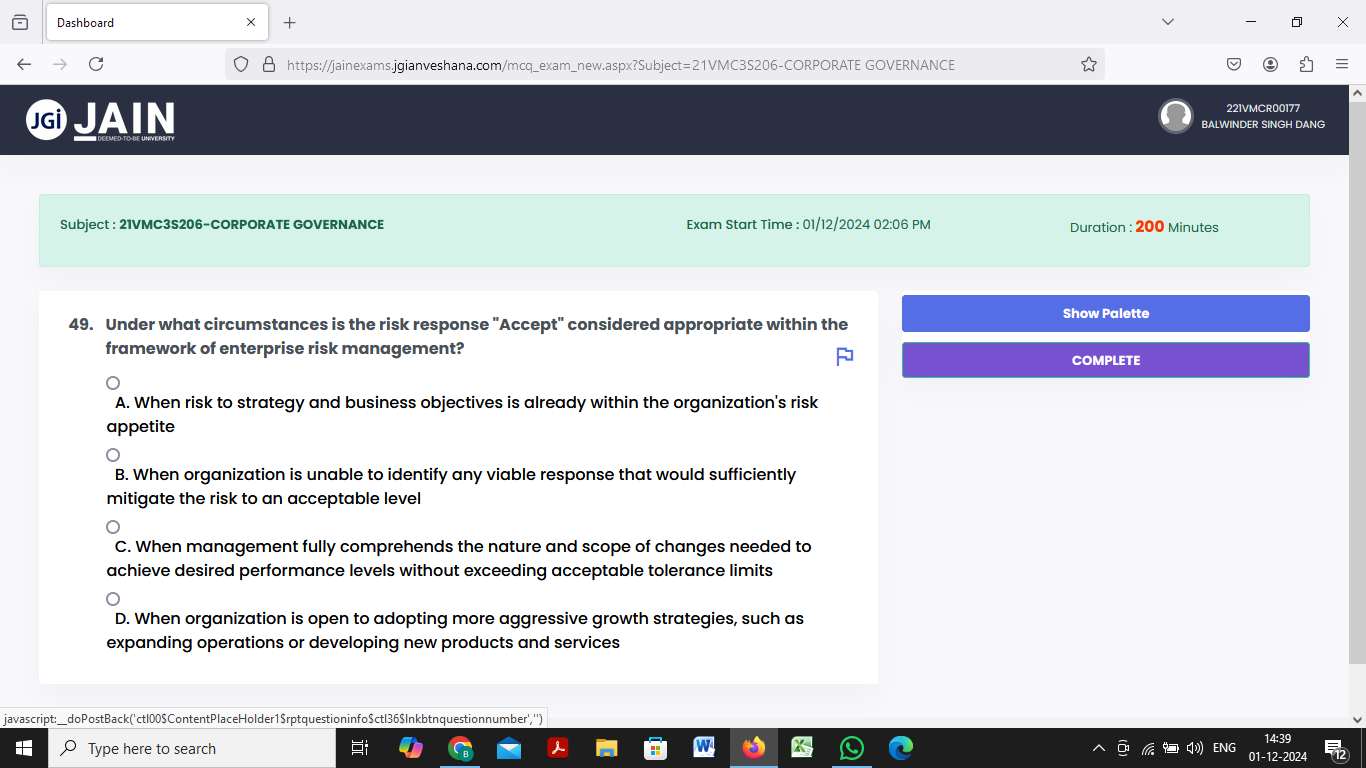
Task: Reload the exam page
Action: pos(95,63)
